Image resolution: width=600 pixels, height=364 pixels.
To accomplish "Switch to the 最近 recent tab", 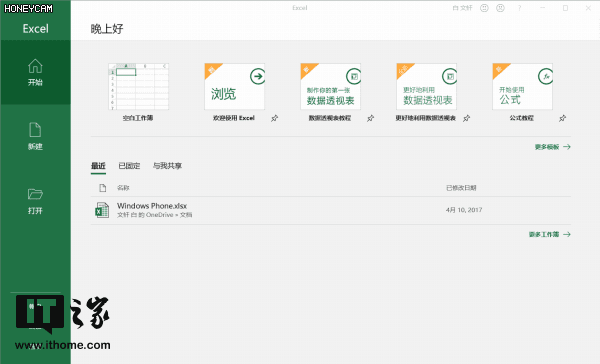I will [98, 166].
